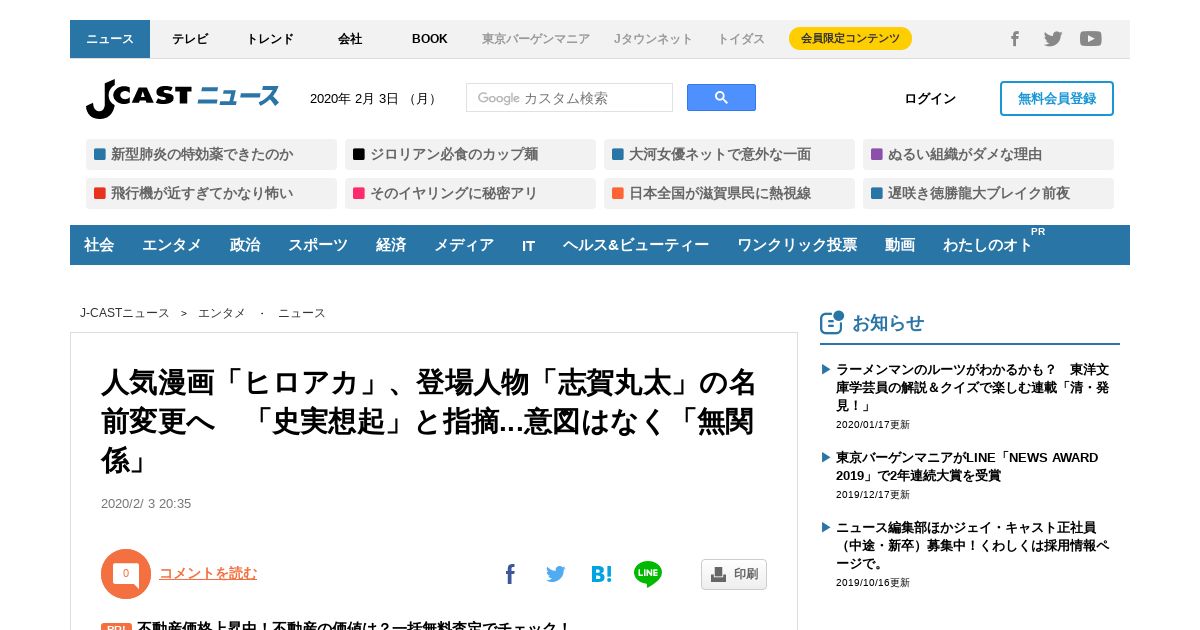
Task: Open 飛行機が近すぎてかなり怖い headline
Action: click(x=211, y=193)
